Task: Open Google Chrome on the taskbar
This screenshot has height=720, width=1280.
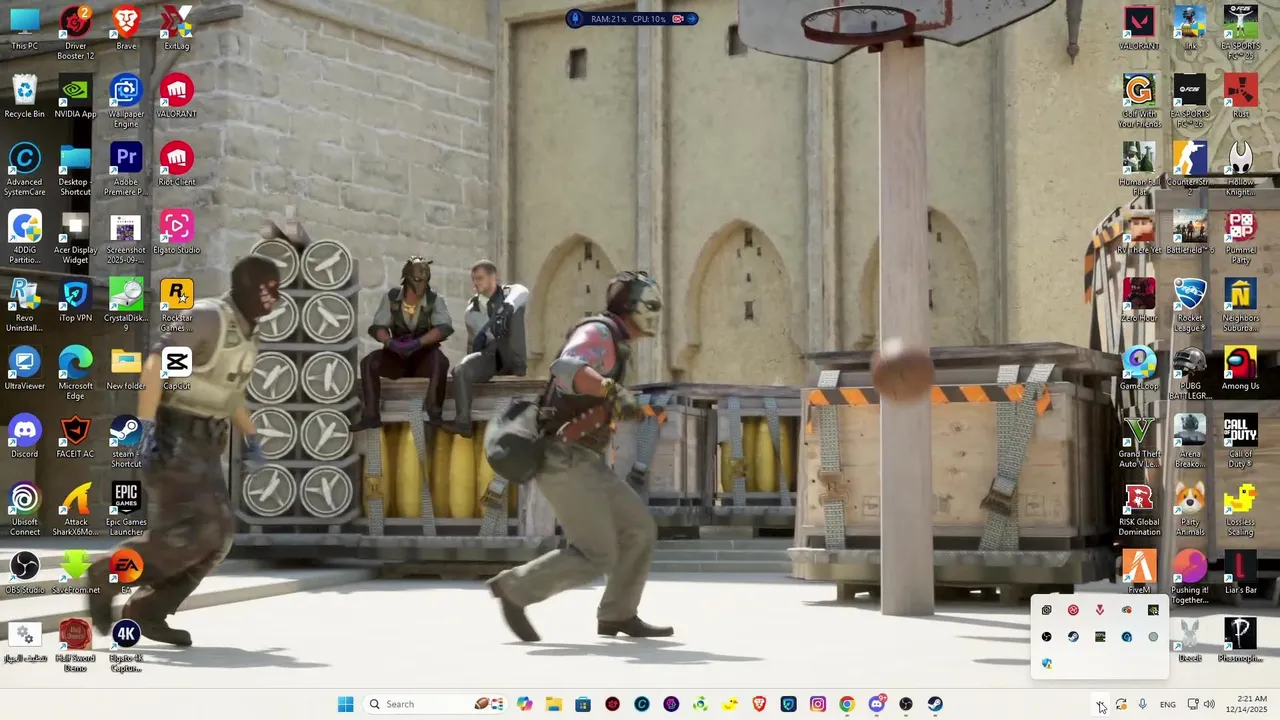Action: point(847,704)
